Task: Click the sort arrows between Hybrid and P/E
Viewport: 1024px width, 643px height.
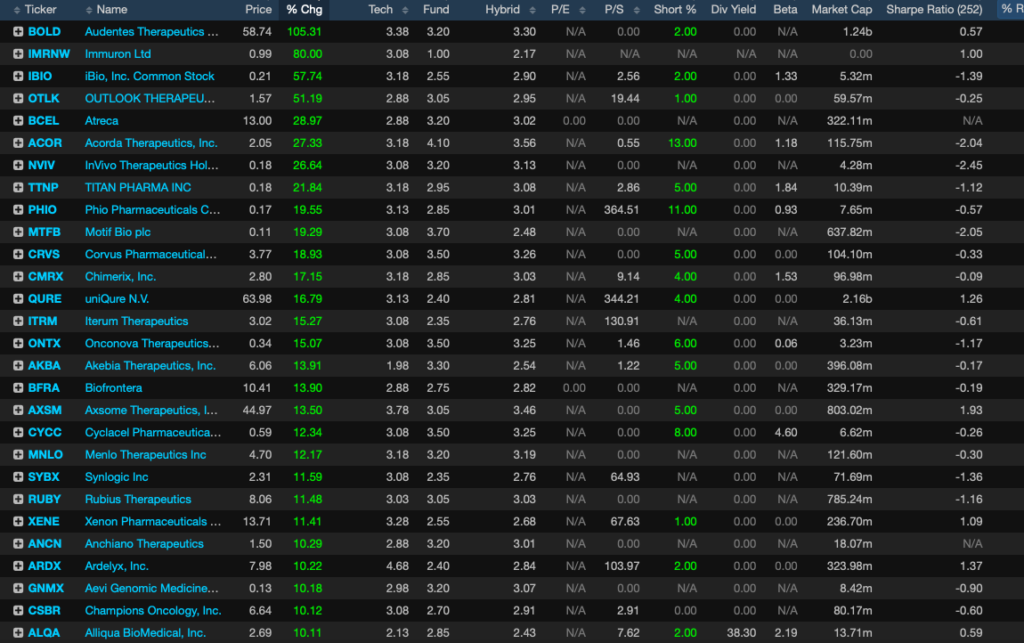Action: [x=532, y=10]
